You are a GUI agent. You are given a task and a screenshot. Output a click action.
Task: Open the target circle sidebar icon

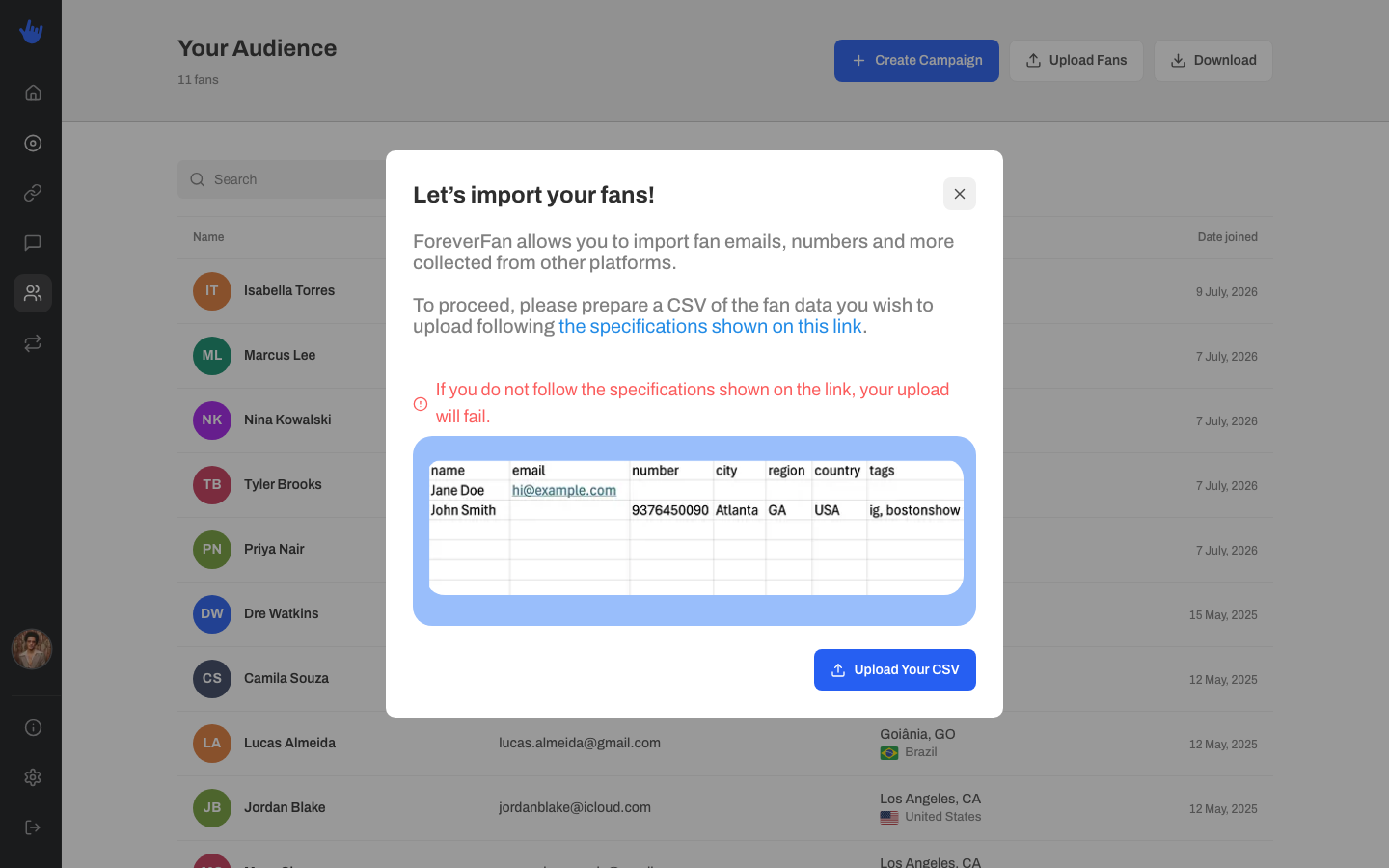33,143
